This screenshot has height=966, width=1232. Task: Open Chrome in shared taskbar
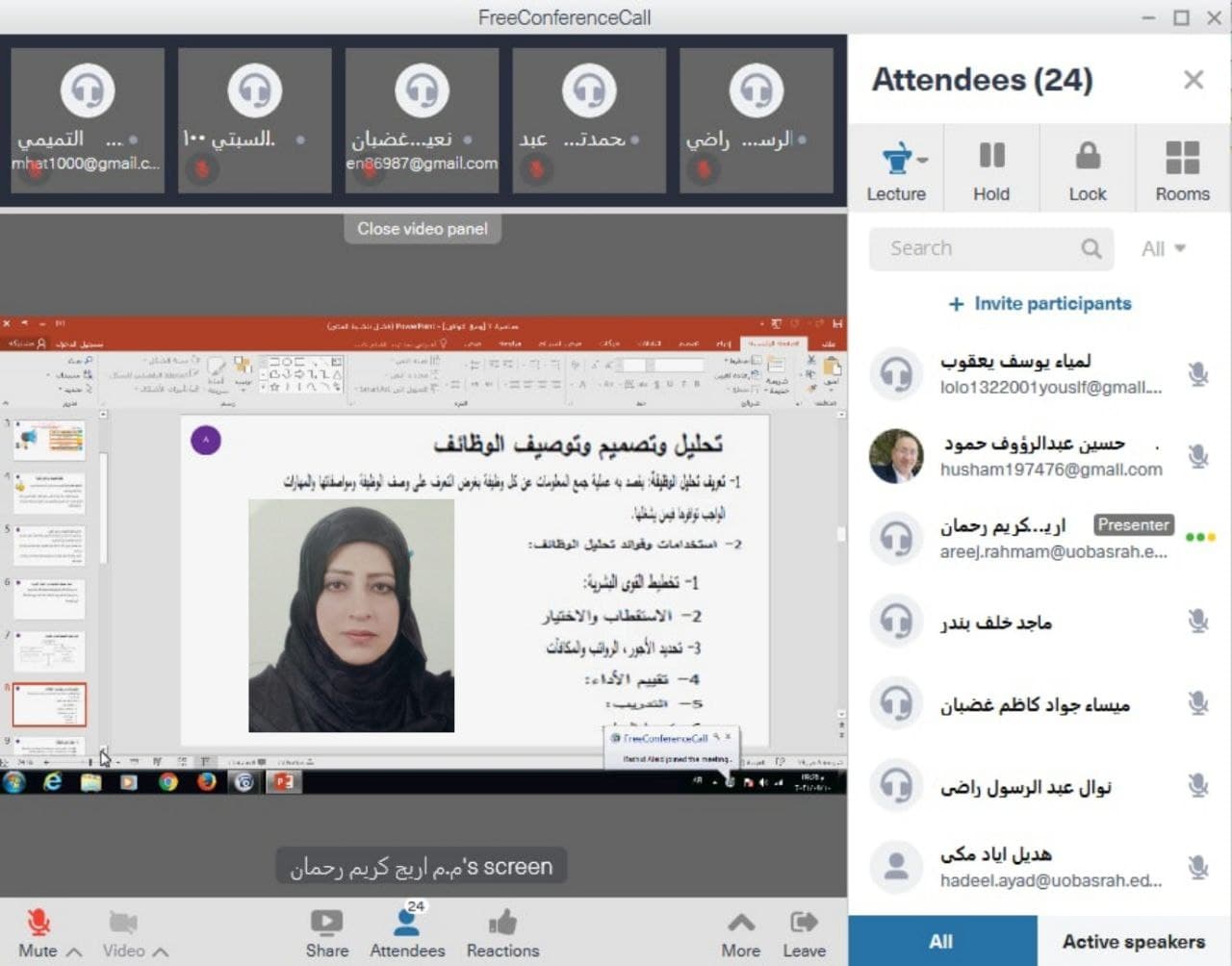tap(167, 781)
